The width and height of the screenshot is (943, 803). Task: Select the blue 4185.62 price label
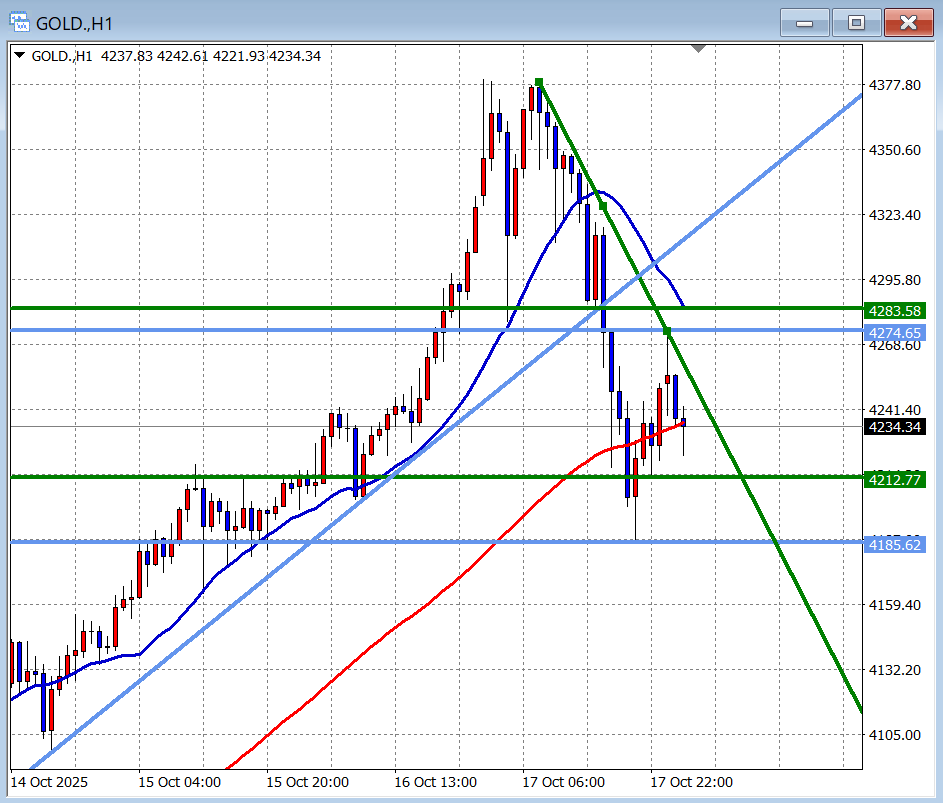click(893, 545)
